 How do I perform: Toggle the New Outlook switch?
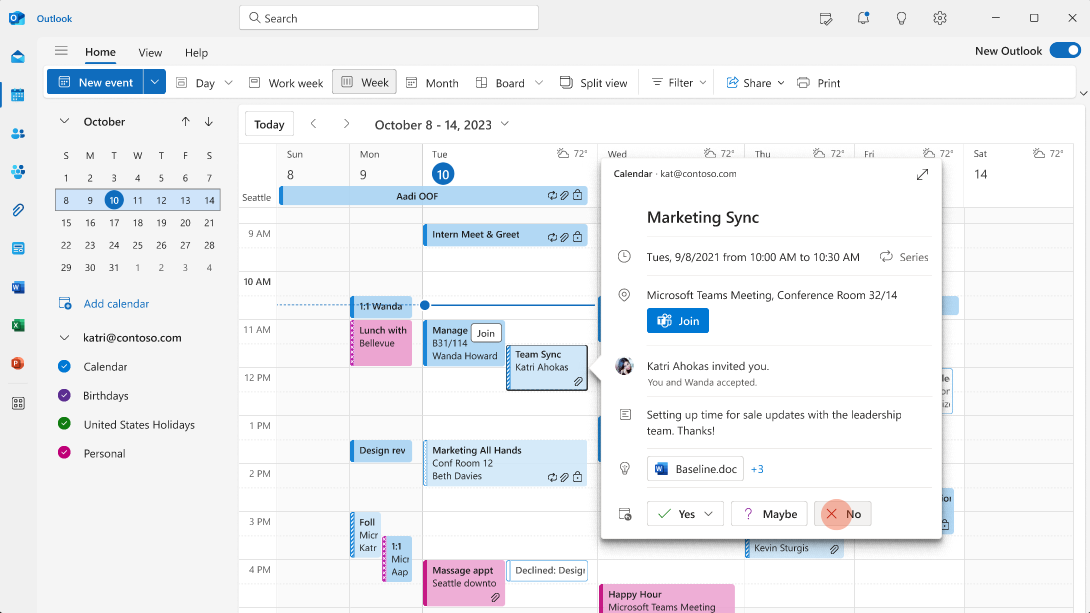point(1064,51)
